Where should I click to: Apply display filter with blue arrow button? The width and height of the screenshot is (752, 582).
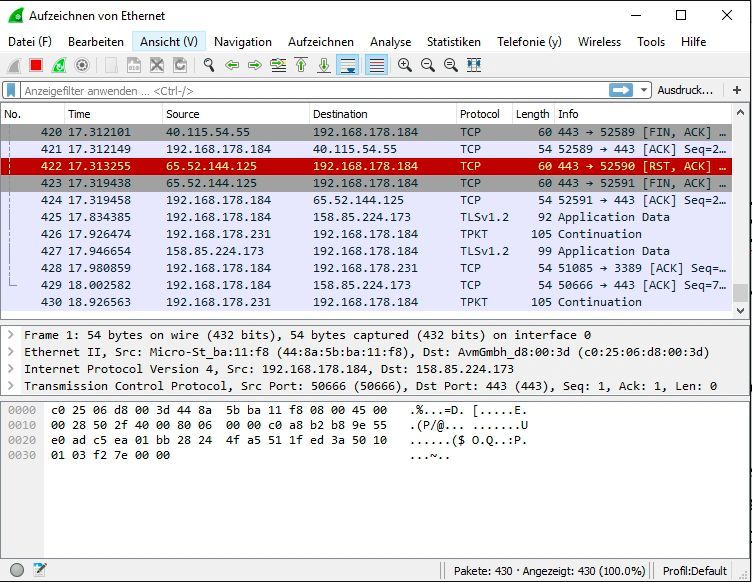coord(621,90)
